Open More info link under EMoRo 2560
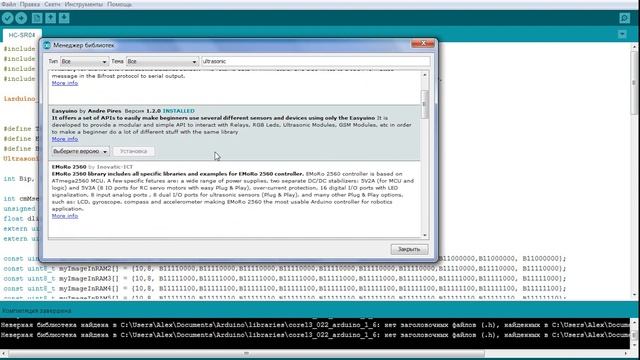The height and width of the screenshot is (360, 640). click(x=65, y=216)
